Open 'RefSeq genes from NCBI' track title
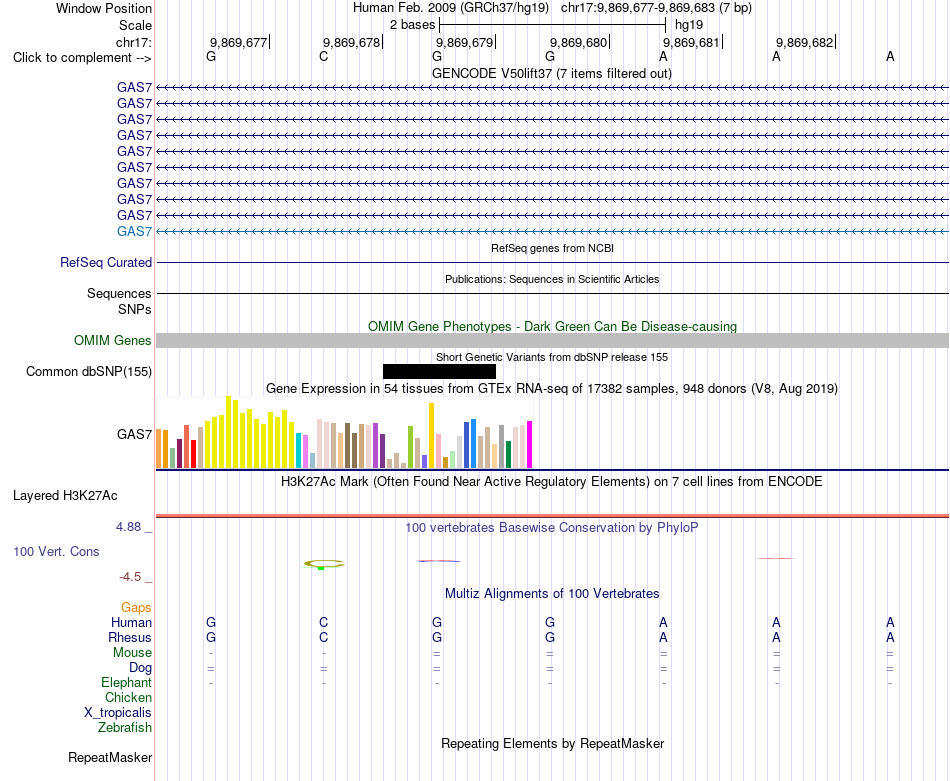Viewport: 950px width, 781px height. point(552,248)
